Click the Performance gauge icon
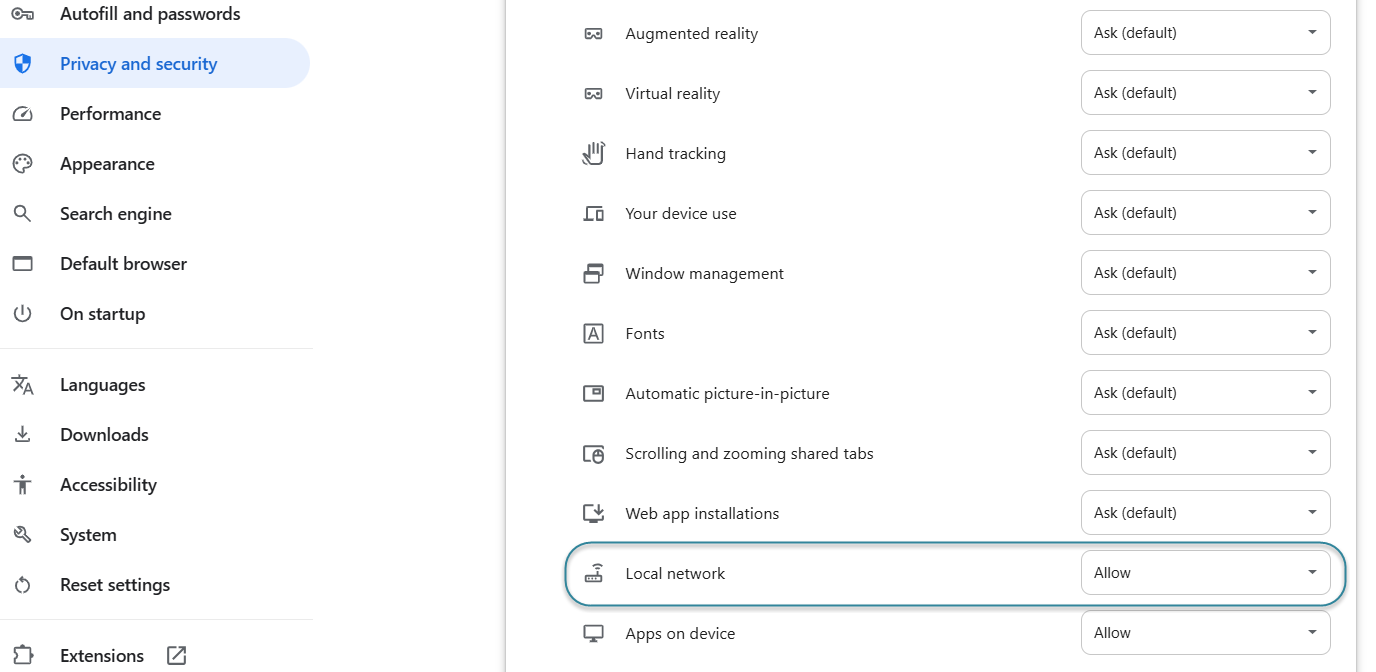The width and height of the screenshot is (1376, 672). tap(22, 114)
